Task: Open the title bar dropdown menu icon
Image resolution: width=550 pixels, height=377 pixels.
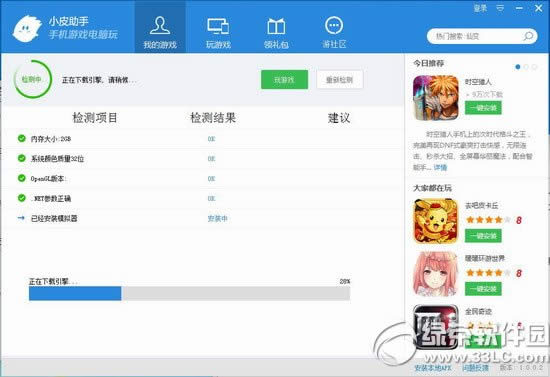Action: (500, 8)
